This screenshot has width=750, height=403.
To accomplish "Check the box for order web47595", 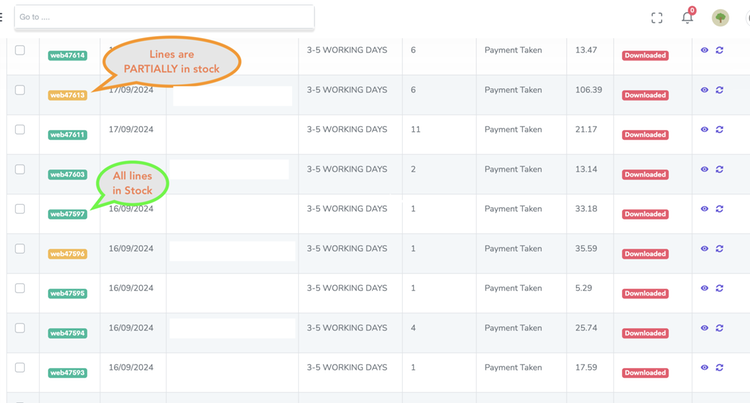I will (x=20, y=288).
